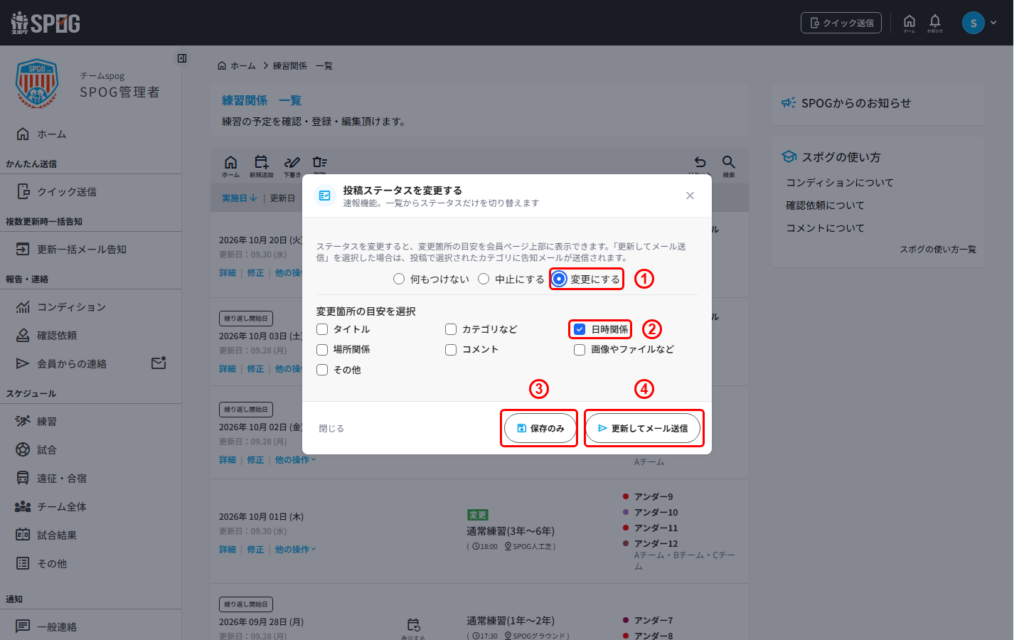
Task: Click the SPOGからのお知らせ megaphone icon
Action: [789, 103]
